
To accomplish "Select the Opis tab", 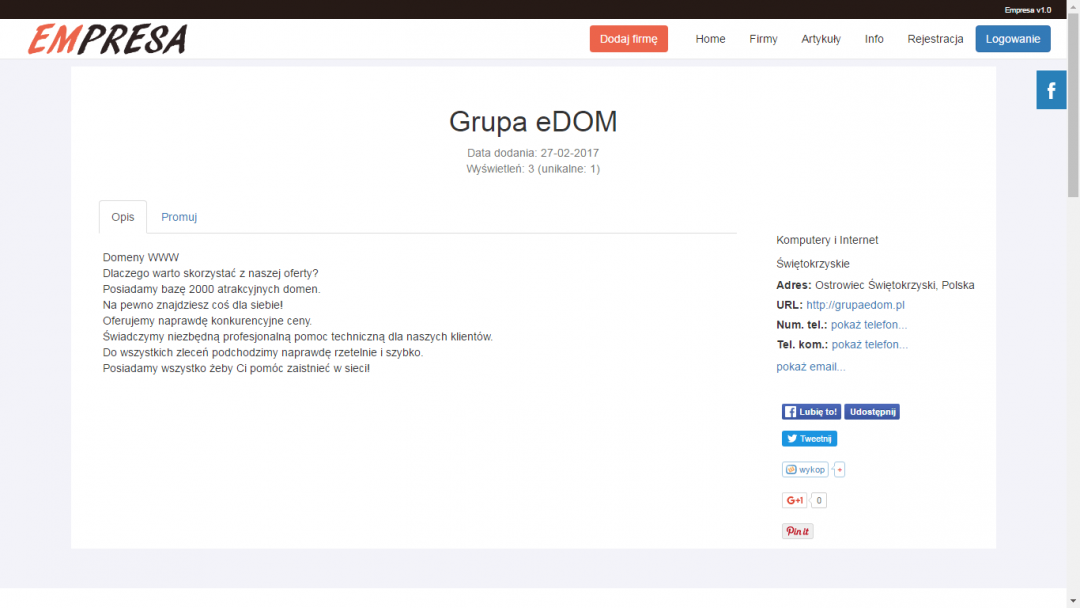I will click(x=123, y=217).
